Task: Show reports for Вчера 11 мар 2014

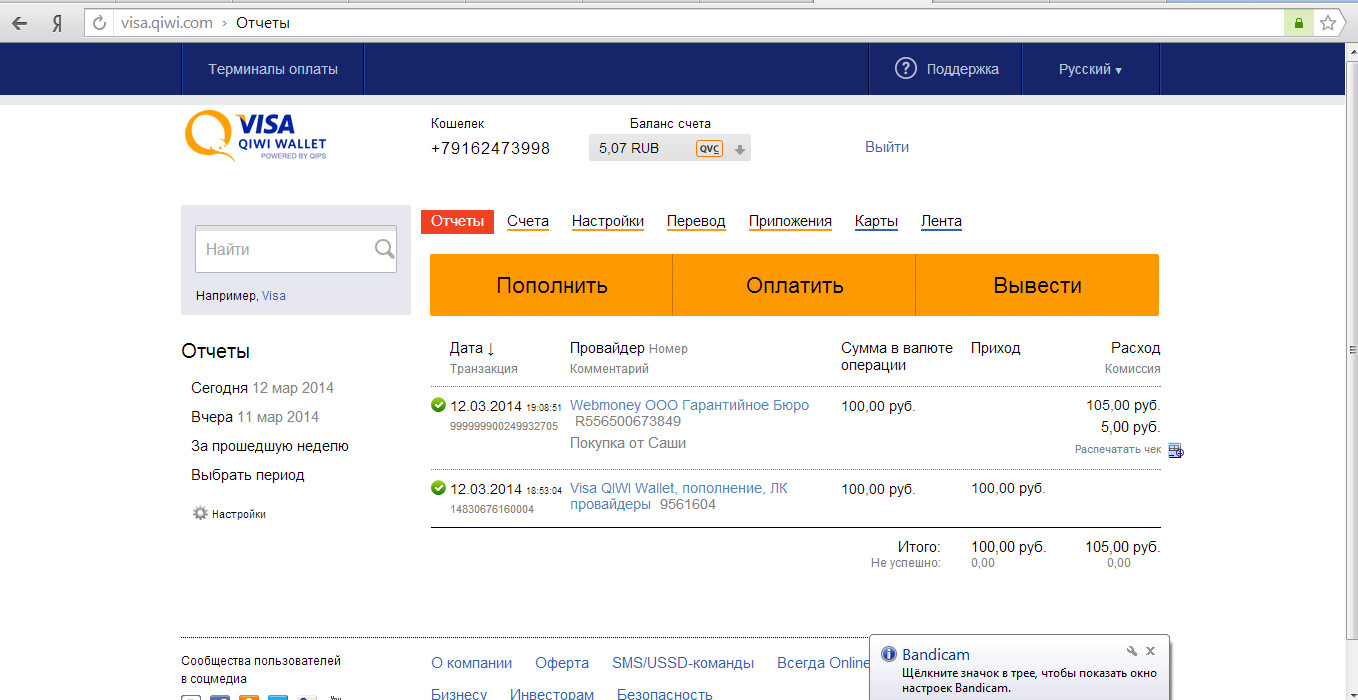Action: tap(255, 417)
